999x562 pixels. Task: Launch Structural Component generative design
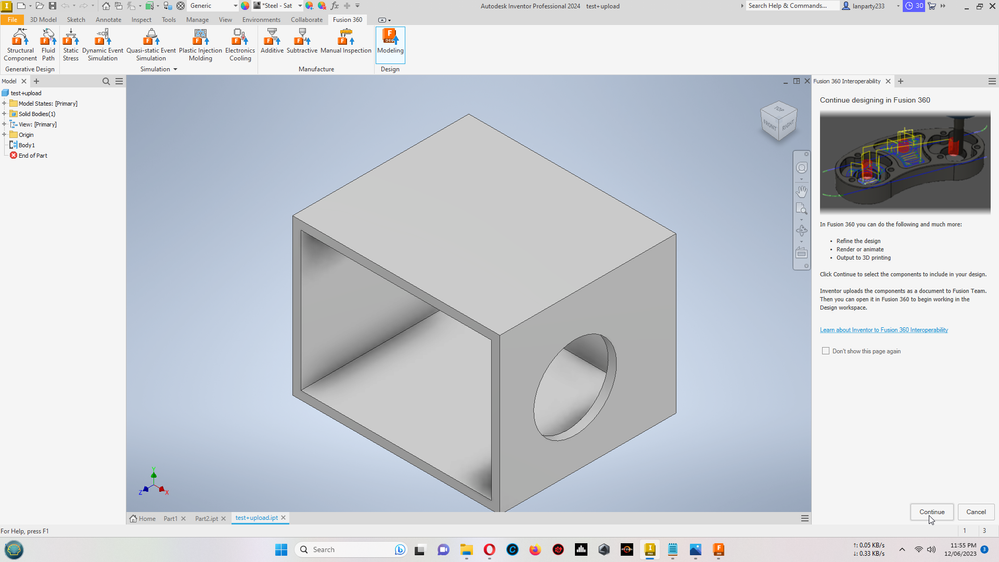(20, 45)
